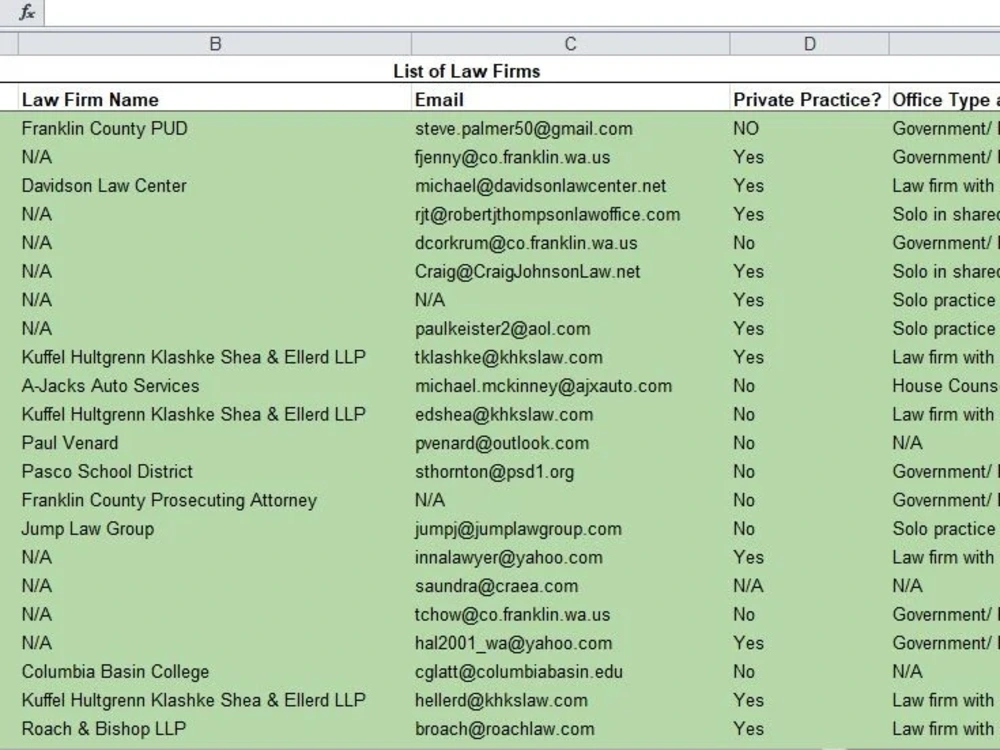Select the pvenard@outlook.com cell
The width and height of the screenshot is (1000, 750).
pyautogui.click(x=570, y=443)
